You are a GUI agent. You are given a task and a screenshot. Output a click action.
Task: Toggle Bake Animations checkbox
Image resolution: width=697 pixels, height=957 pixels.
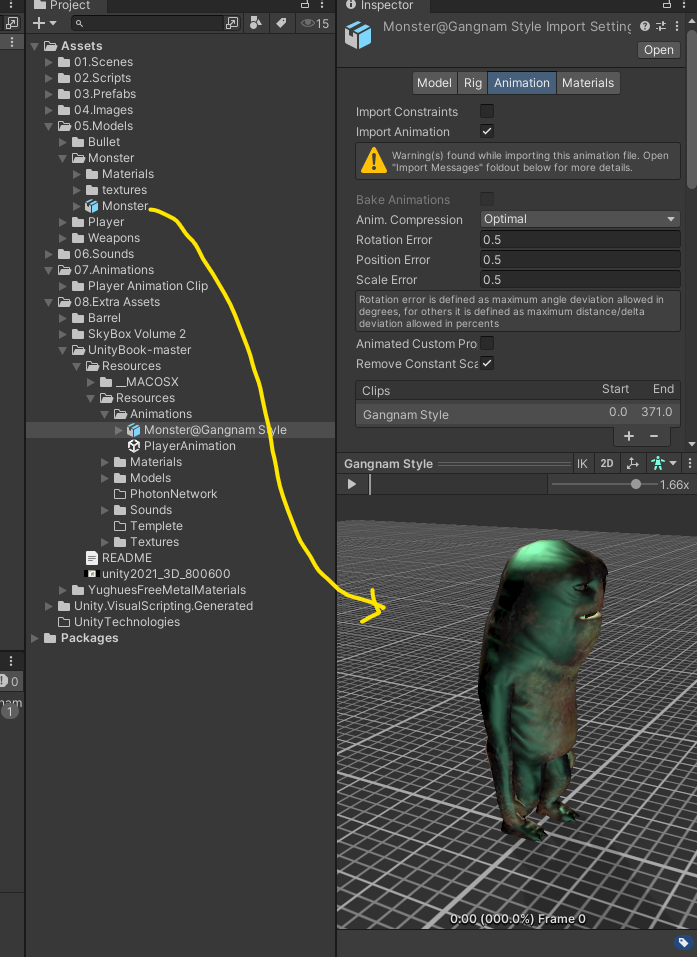[x=486, y=199]
